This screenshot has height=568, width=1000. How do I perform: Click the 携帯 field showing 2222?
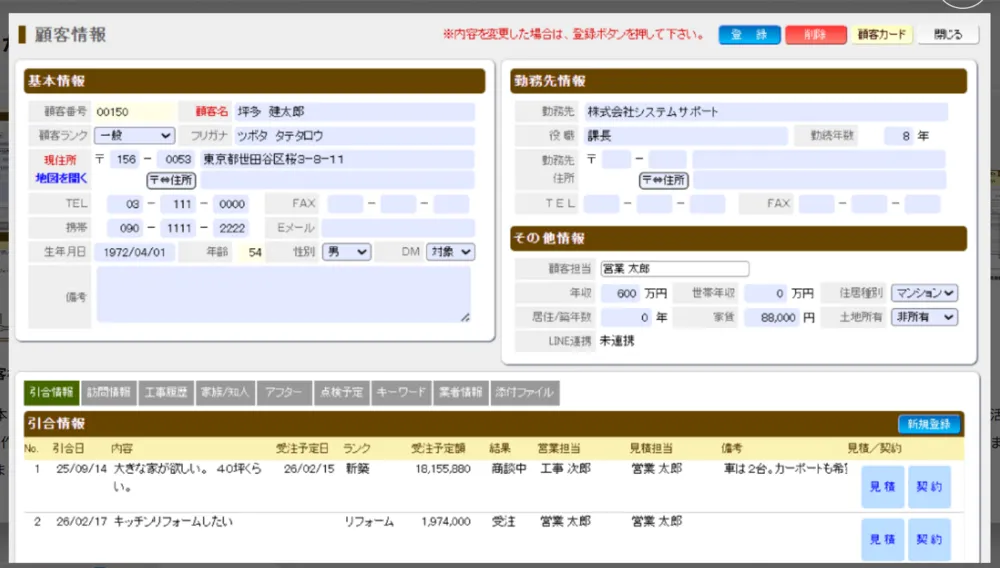(x=231, y=228)
